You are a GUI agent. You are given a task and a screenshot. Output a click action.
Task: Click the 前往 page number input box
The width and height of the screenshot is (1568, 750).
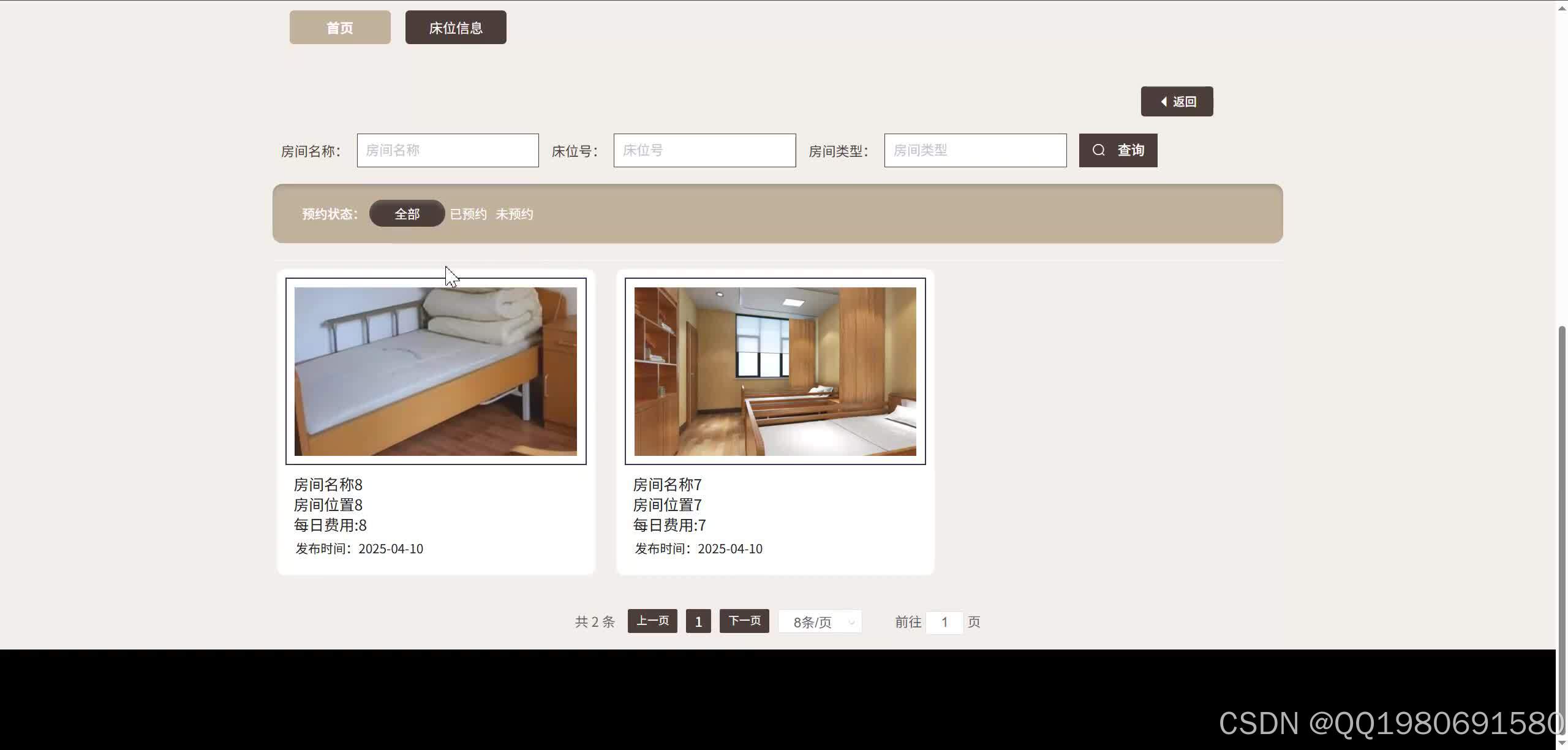click(944, 622)
